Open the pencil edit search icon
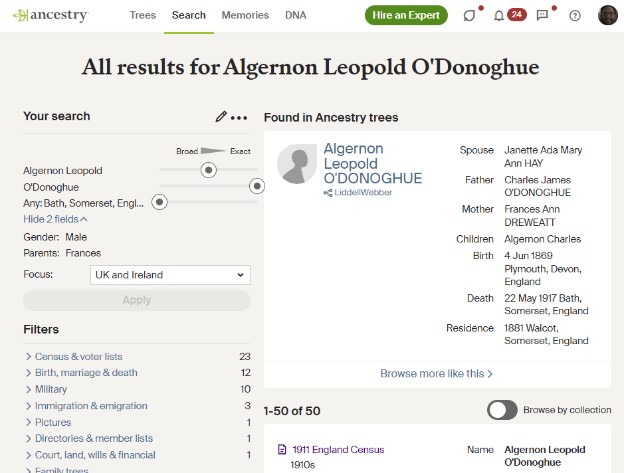Screen dimensions: 624x473 [x=221, y=117]
